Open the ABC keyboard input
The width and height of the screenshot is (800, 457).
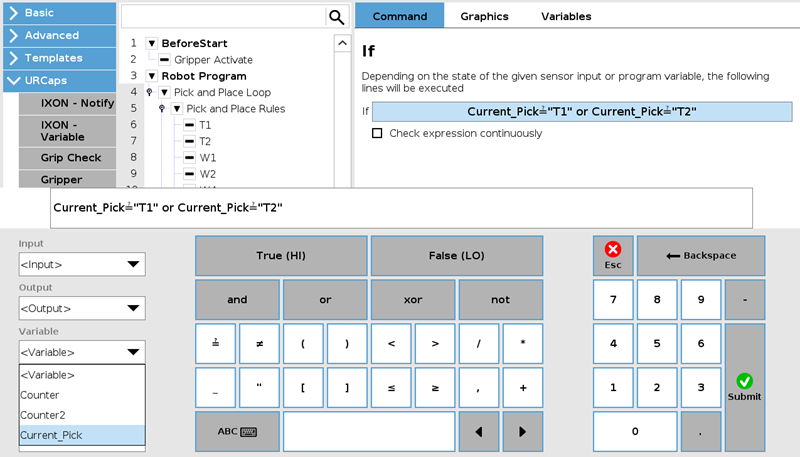pos(237,431)
